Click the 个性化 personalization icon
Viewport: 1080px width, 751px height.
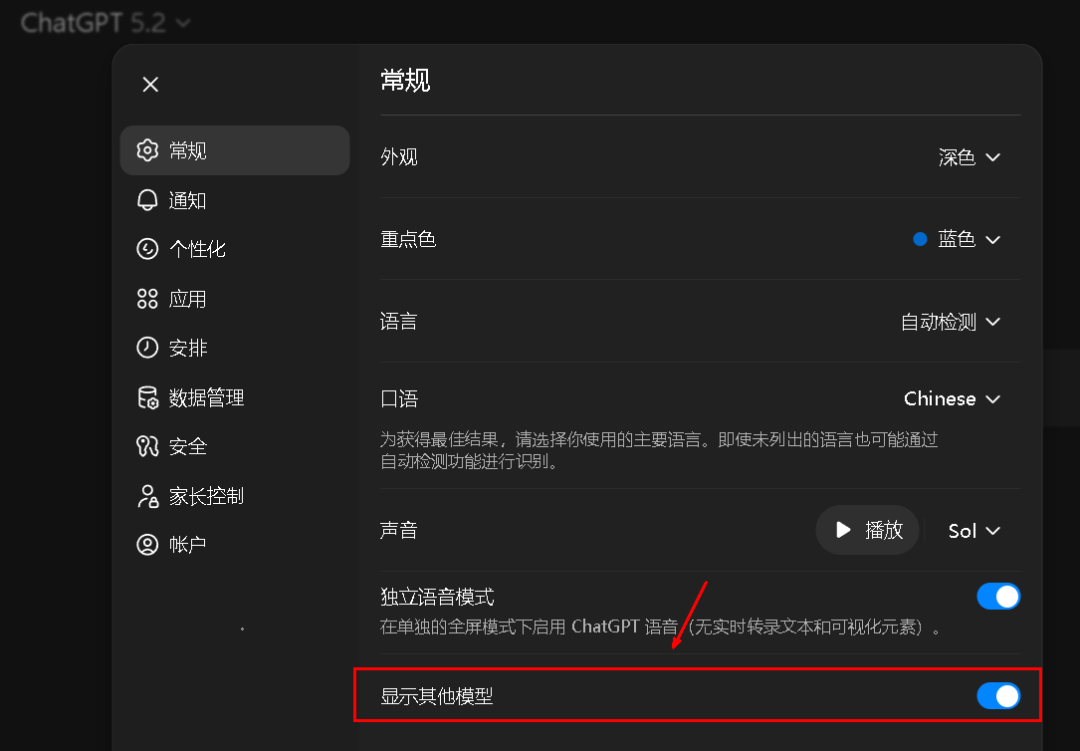(x=147, y=249)
